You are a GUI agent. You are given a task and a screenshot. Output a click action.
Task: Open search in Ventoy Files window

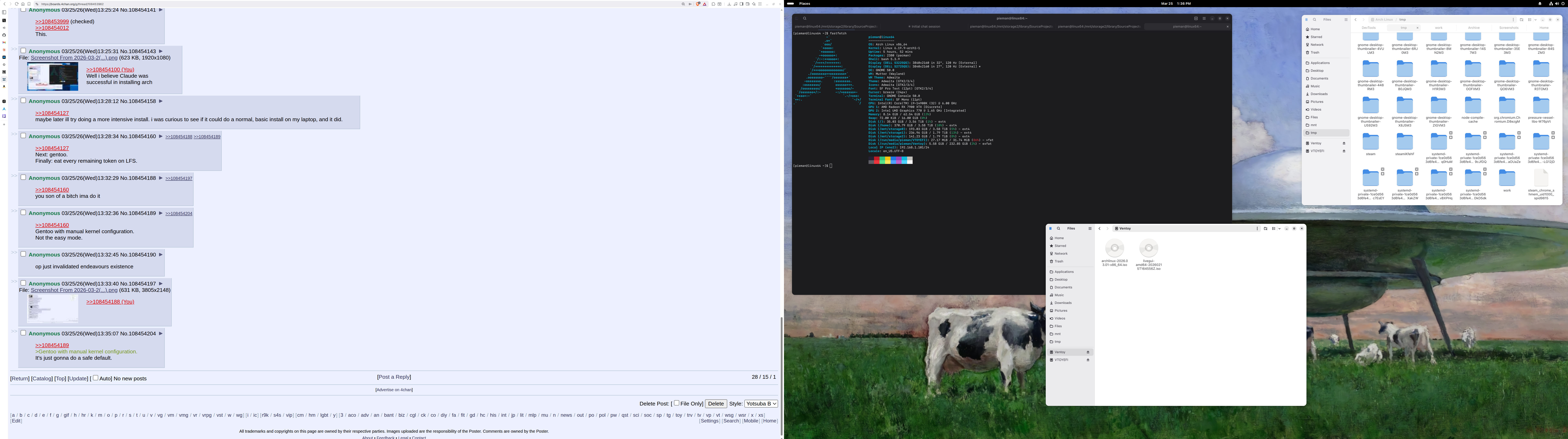(1059, 229)
